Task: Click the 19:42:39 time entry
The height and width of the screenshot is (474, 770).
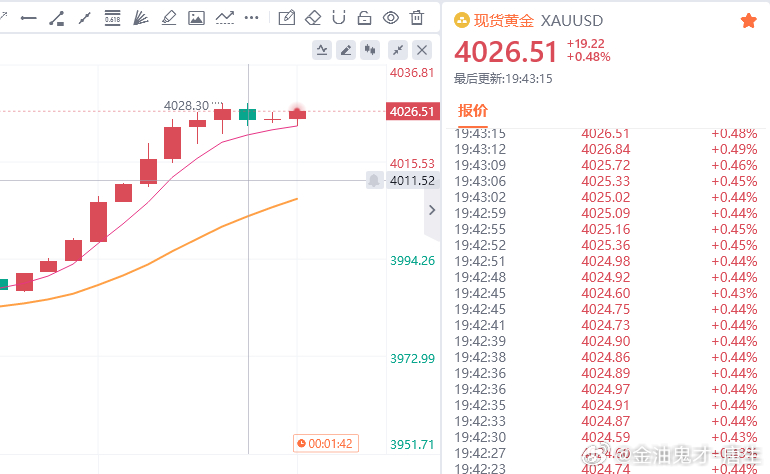Action: [x=480, y=341]
